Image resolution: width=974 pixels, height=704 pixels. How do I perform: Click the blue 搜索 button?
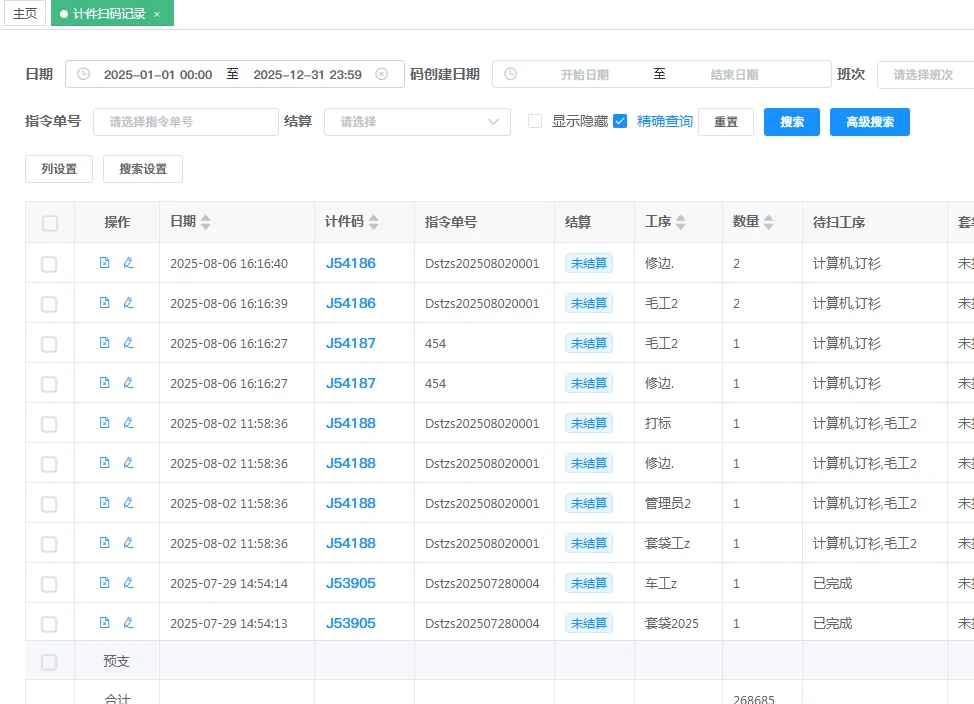[x=791, y=122]
